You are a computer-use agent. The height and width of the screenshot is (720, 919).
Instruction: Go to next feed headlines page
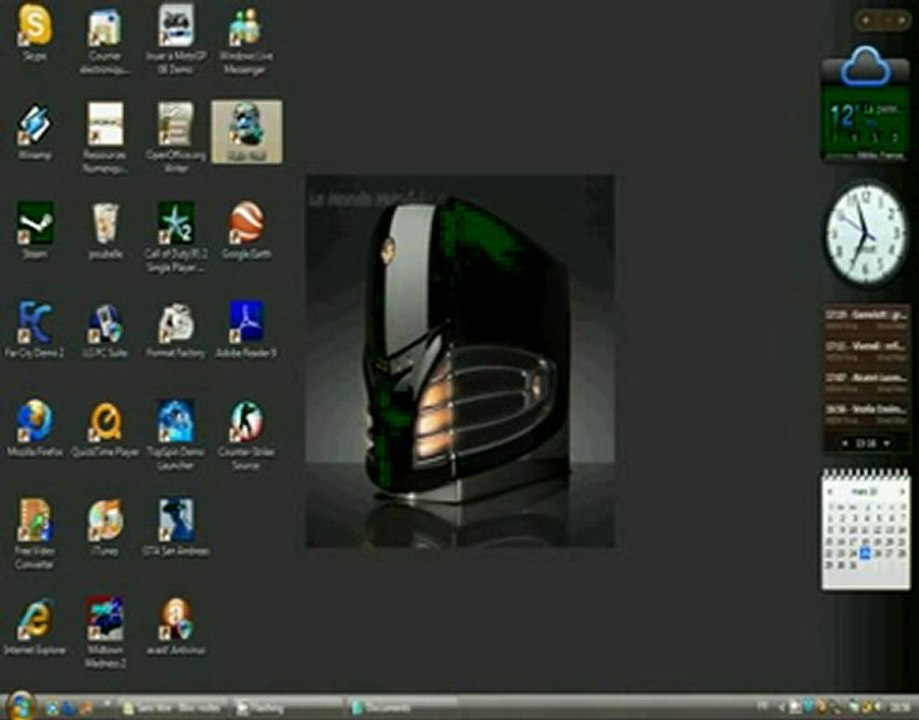coord(887,443)
